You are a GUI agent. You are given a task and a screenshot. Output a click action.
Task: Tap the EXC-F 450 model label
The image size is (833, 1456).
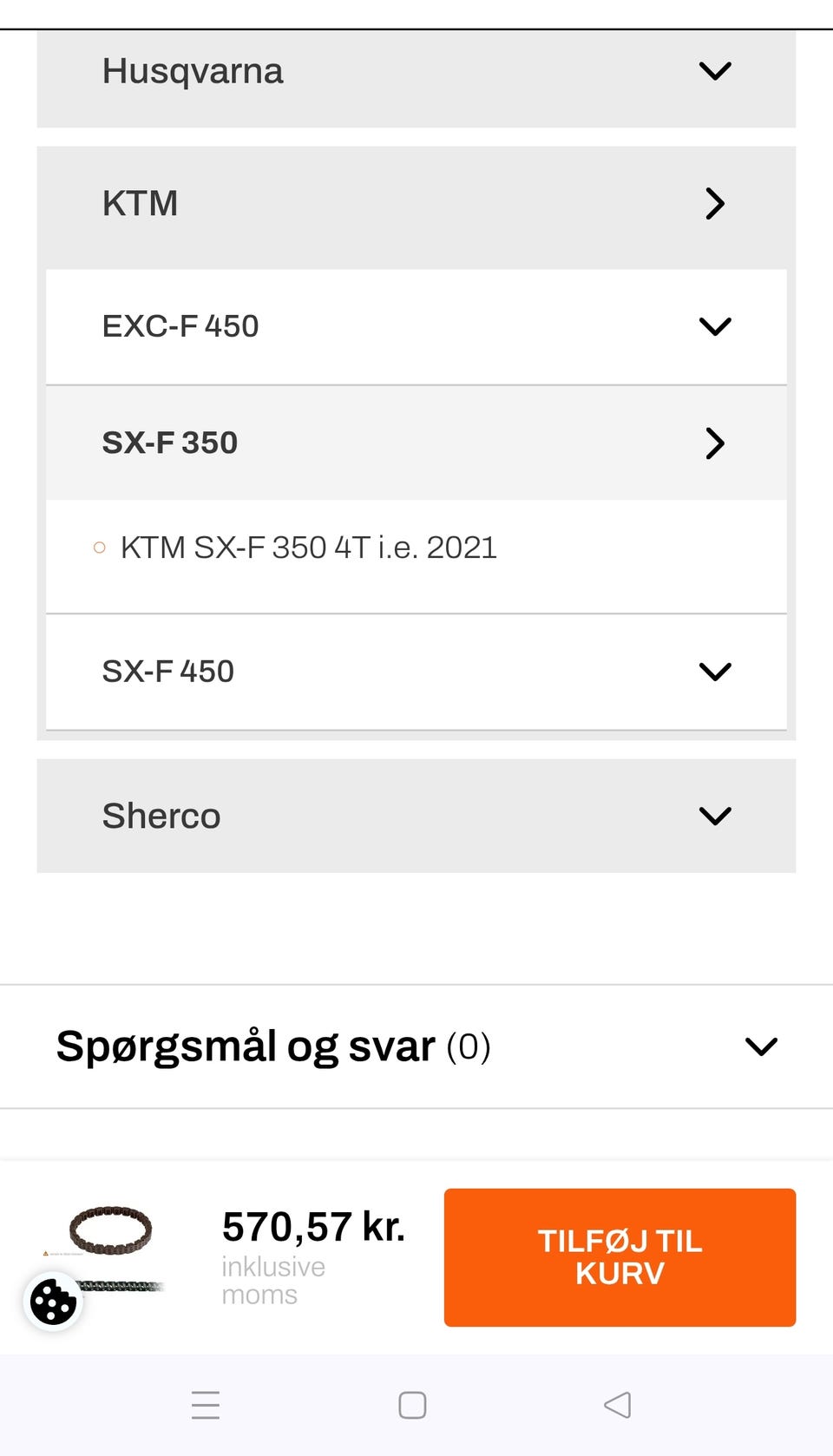pyautogui.click(x=180, y=326)
